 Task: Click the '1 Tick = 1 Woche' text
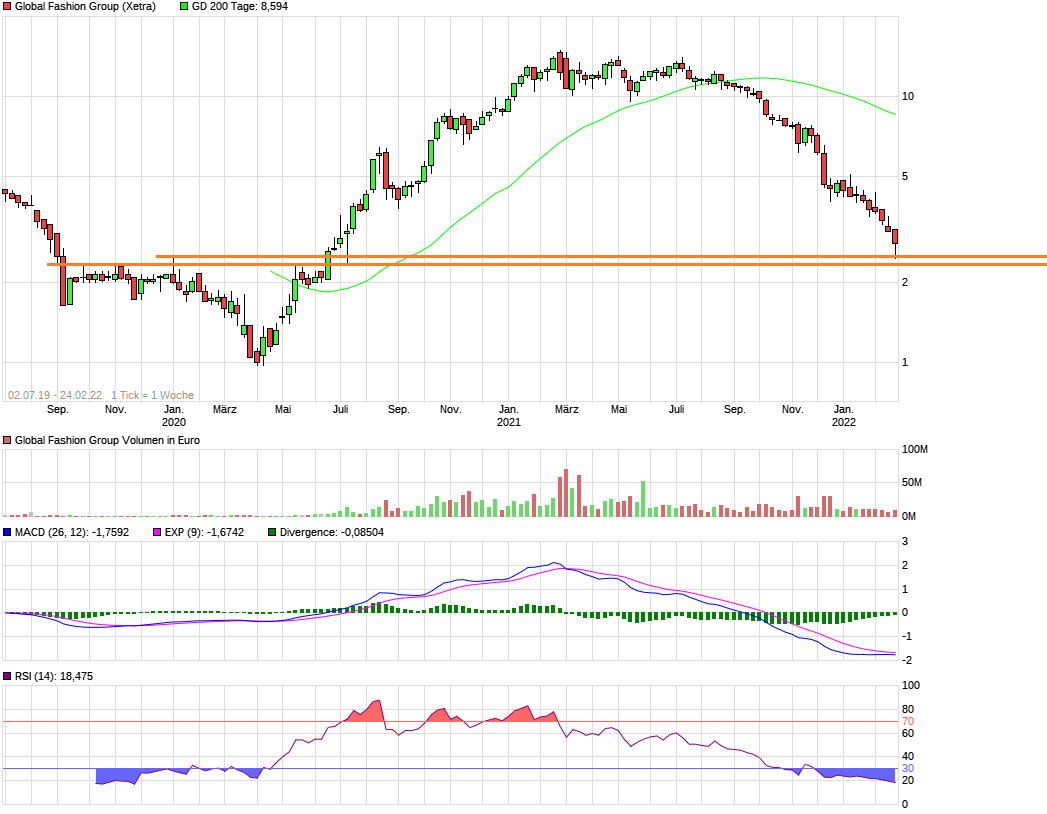152,395
